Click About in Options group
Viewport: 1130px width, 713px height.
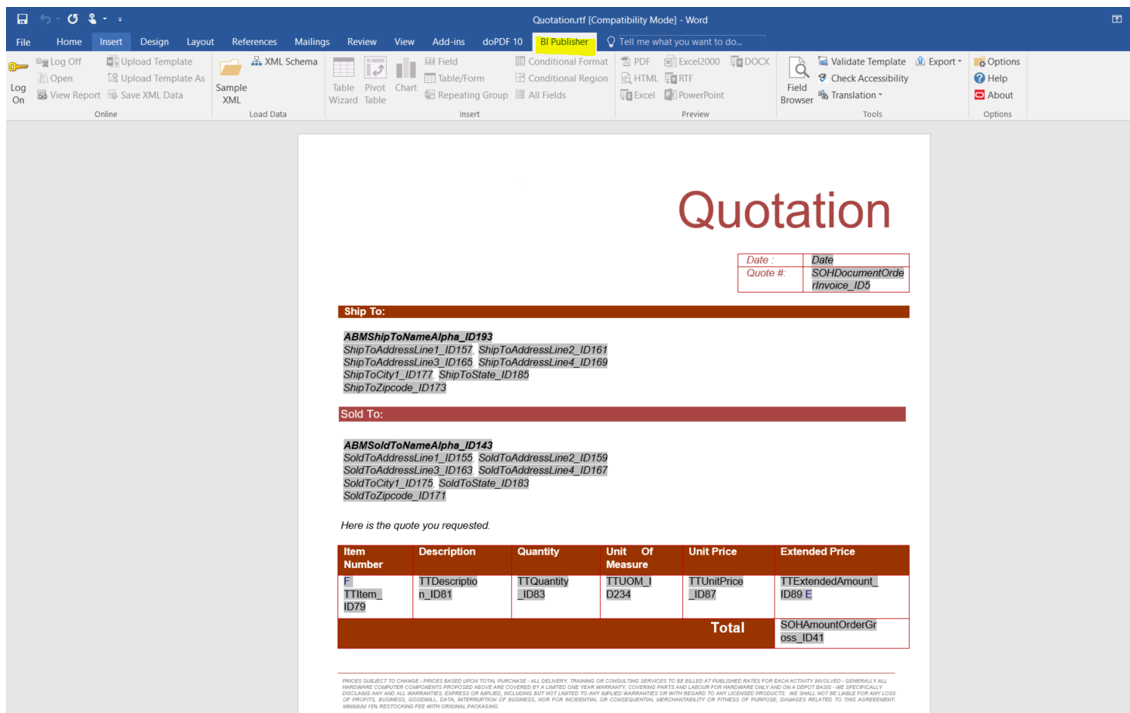click(x=993, y=95)
